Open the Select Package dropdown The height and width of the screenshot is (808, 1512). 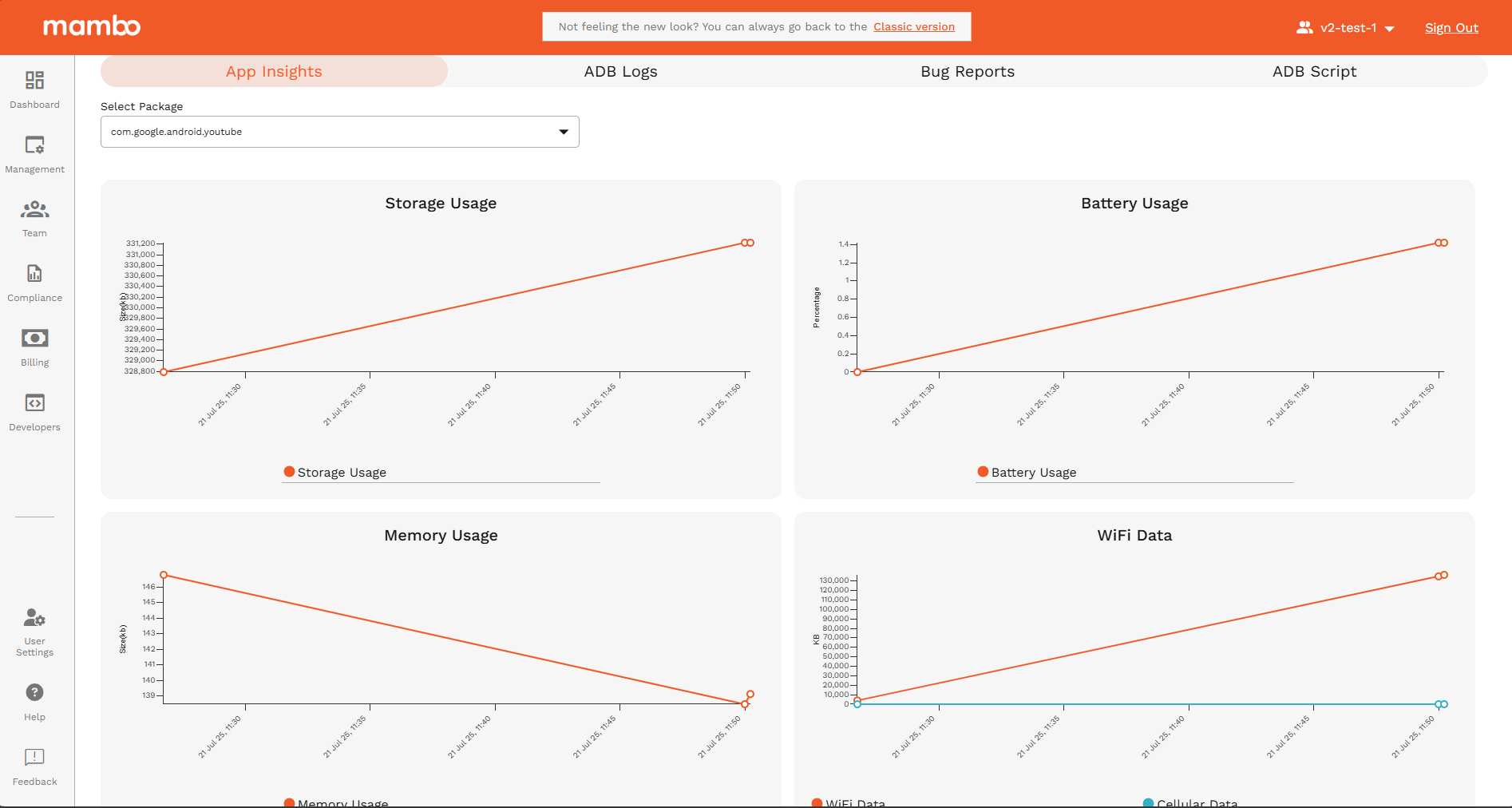[339, 132]
